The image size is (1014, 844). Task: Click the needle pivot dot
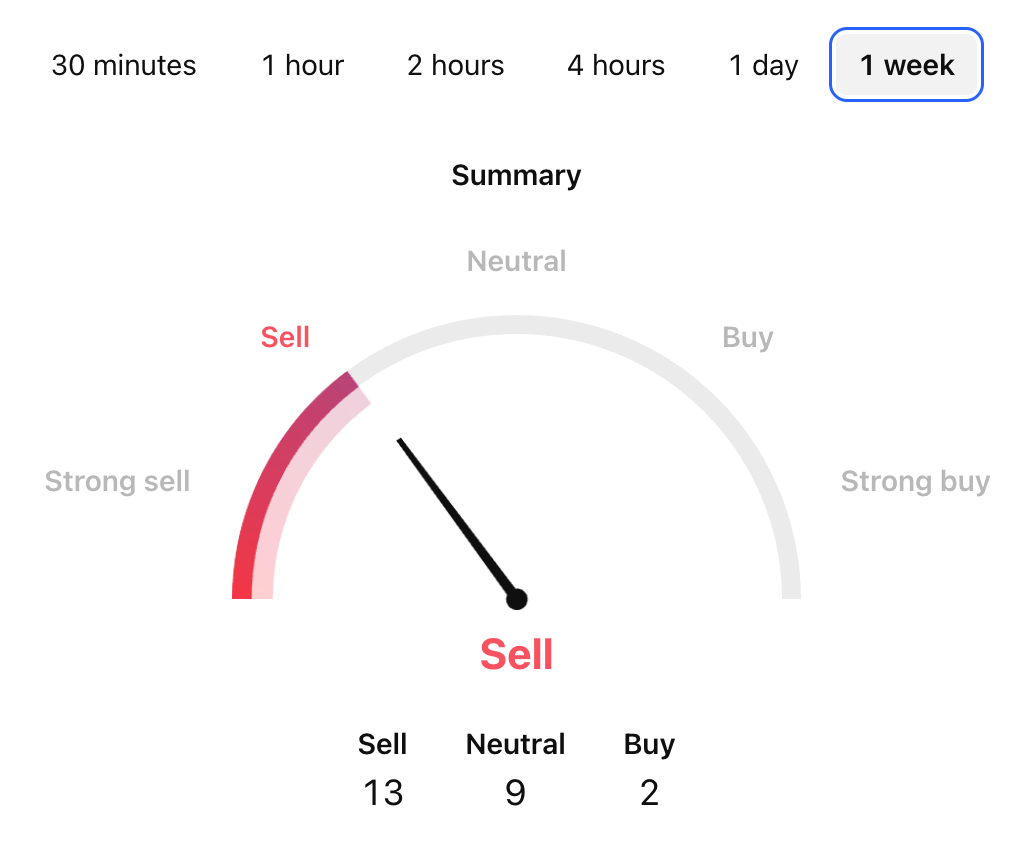coord(516,599)
